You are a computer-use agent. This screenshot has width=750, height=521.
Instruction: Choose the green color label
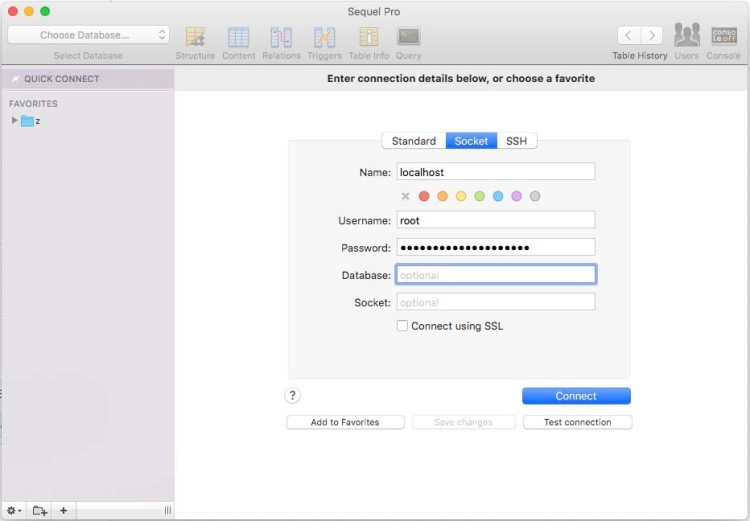tap(479, 196)
